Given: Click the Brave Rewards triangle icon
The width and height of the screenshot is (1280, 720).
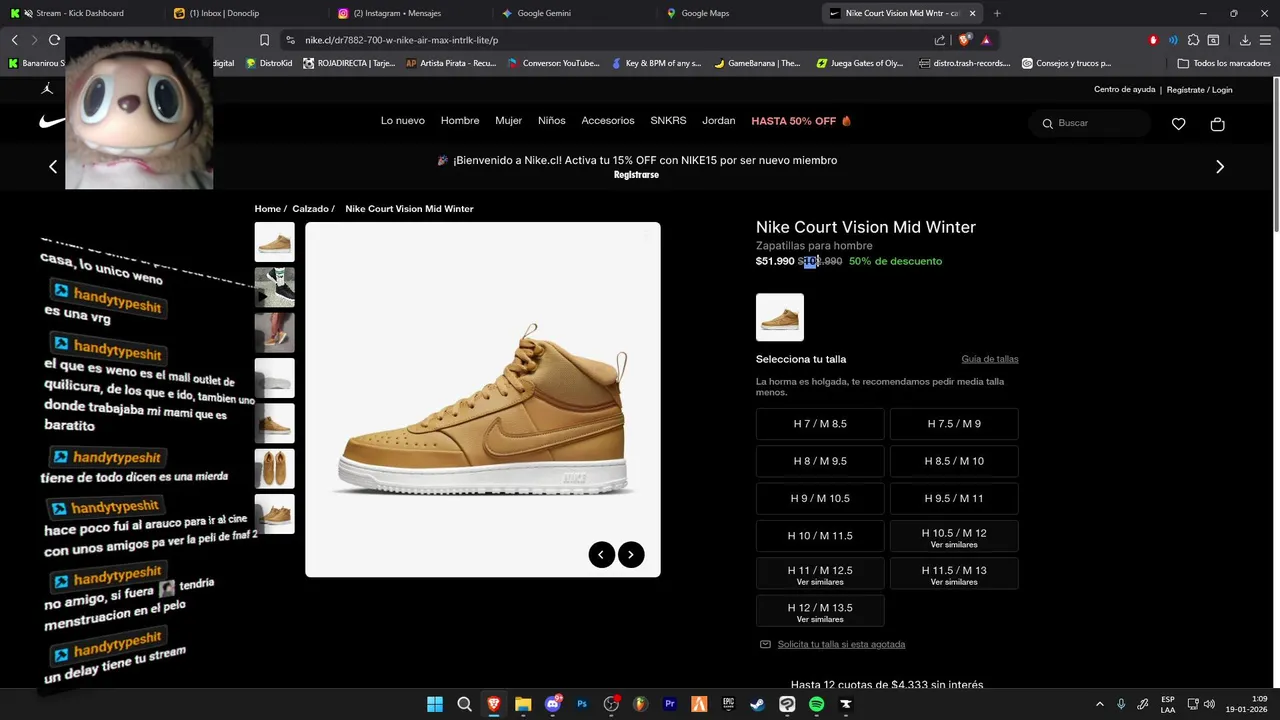Looking at the screenshot, I should click(986, 40).
